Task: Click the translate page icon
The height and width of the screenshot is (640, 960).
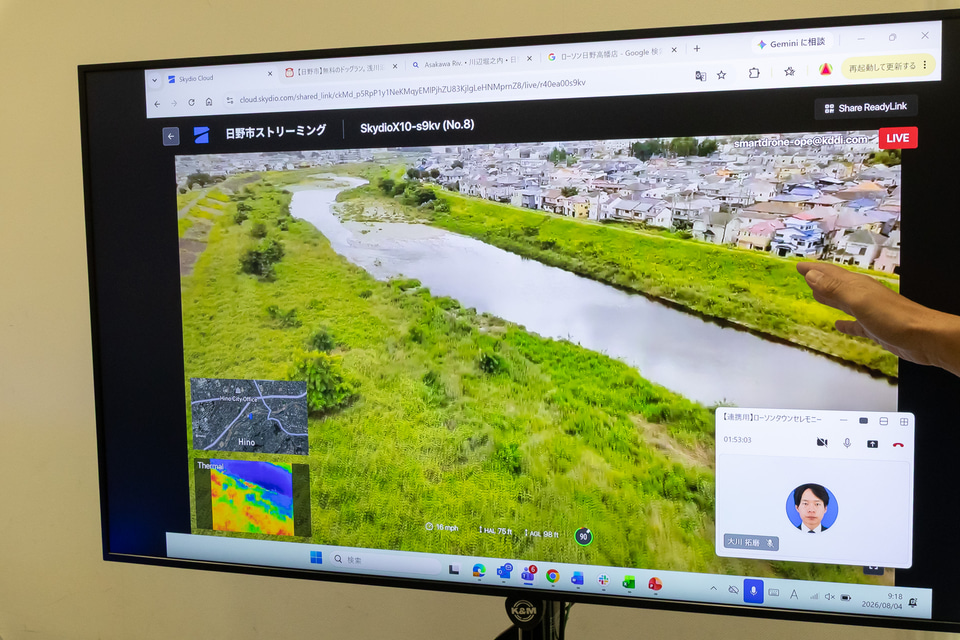Action: (x=700, y=75)
